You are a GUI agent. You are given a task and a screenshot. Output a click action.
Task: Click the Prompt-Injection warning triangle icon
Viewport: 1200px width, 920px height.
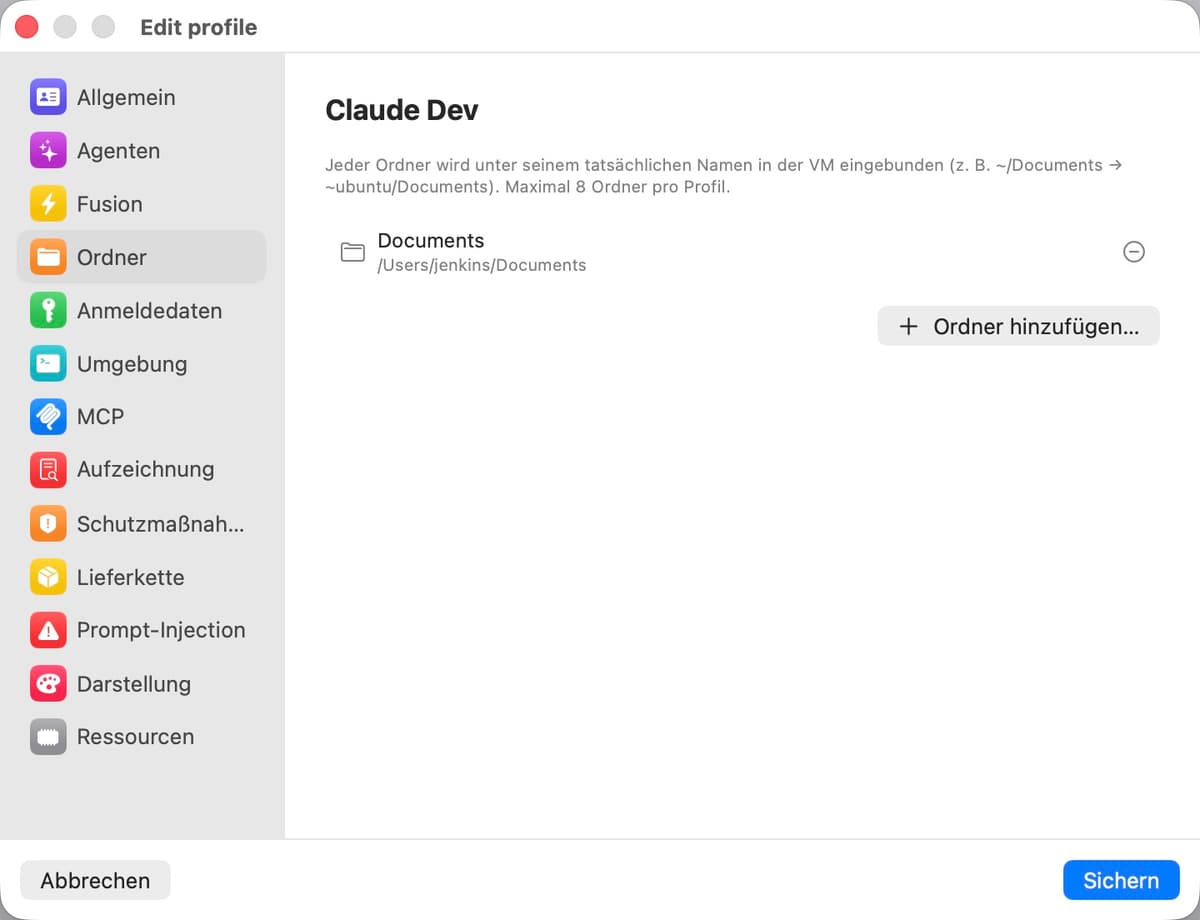click(x=48, y=630)
